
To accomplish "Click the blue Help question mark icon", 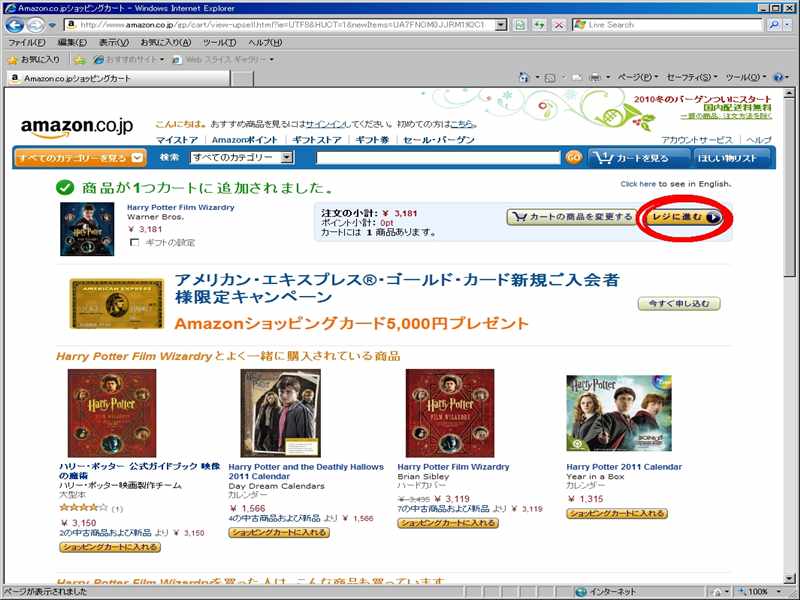I will click(778, 78).
